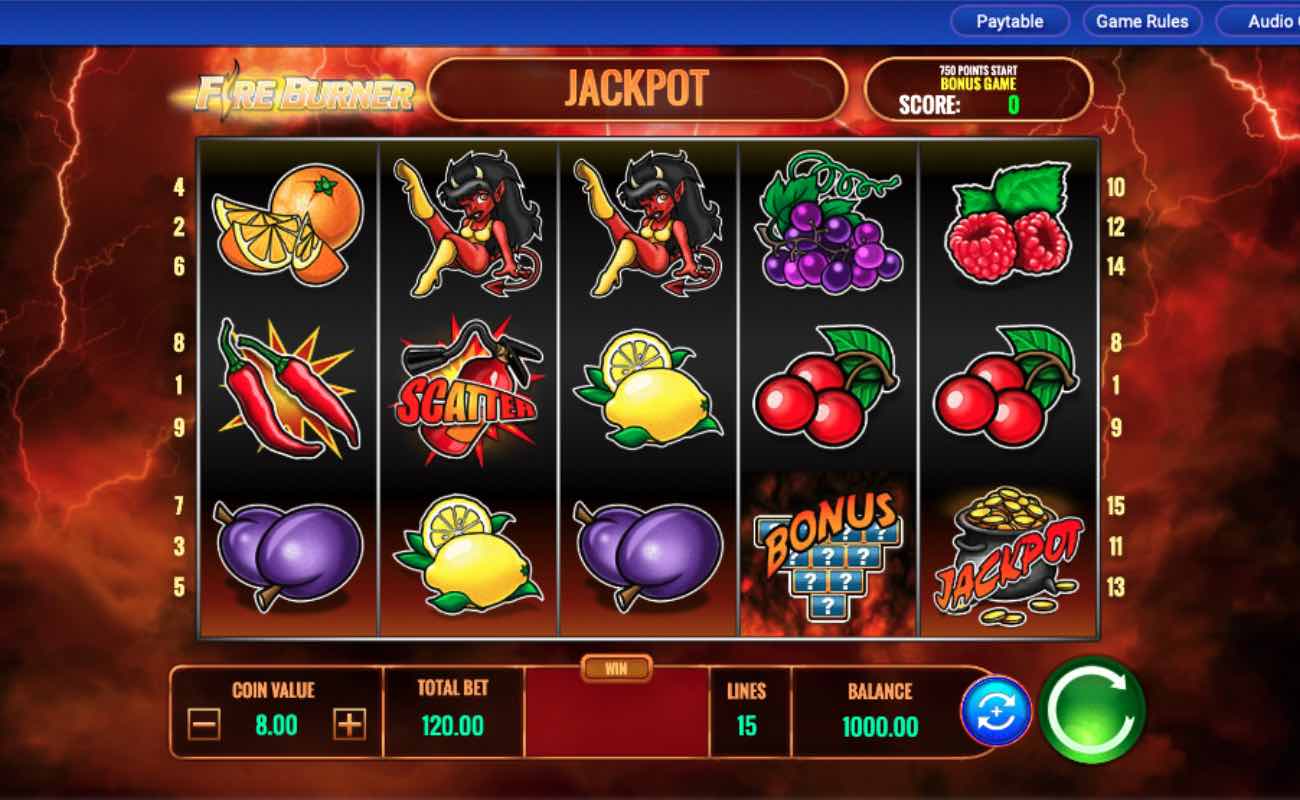This screenshot has width=1300, height=800.
Task: Click the Jackpot banner at top
Action: click(637, 89)
